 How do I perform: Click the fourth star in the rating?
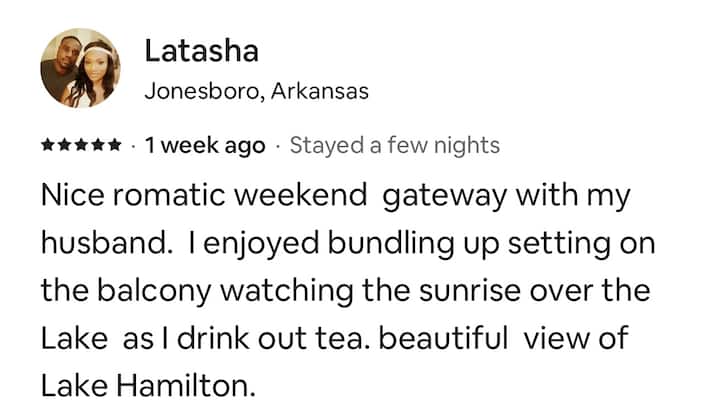click(99, 146)
